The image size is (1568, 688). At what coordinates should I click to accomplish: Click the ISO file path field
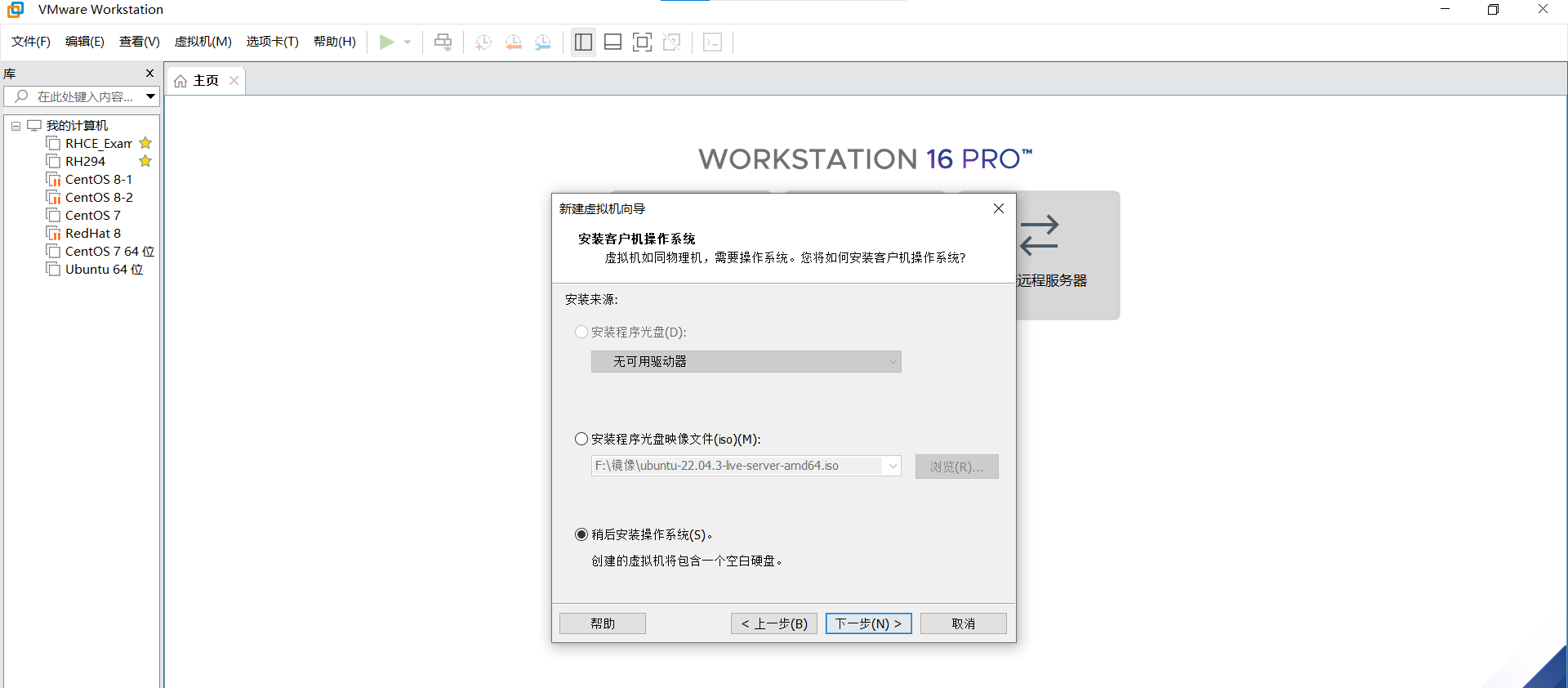click(737, 466)
